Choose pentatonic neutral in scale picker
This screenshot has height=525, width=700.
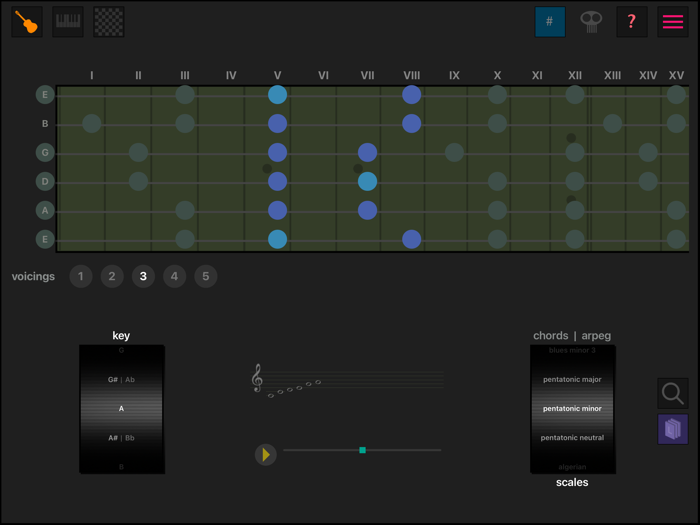pyautogui.click(x=572, y=438)
